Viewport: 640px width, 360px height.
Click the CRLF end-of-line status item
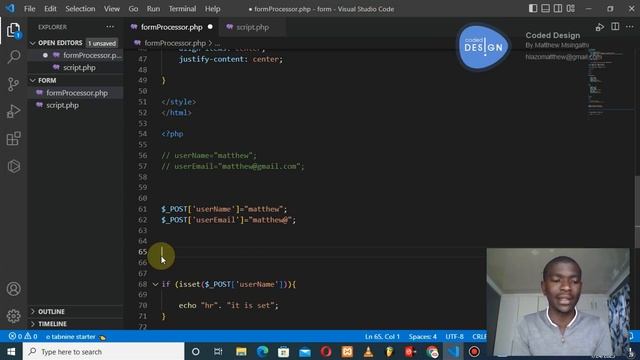pyautogui.click(x=479, y=337)
